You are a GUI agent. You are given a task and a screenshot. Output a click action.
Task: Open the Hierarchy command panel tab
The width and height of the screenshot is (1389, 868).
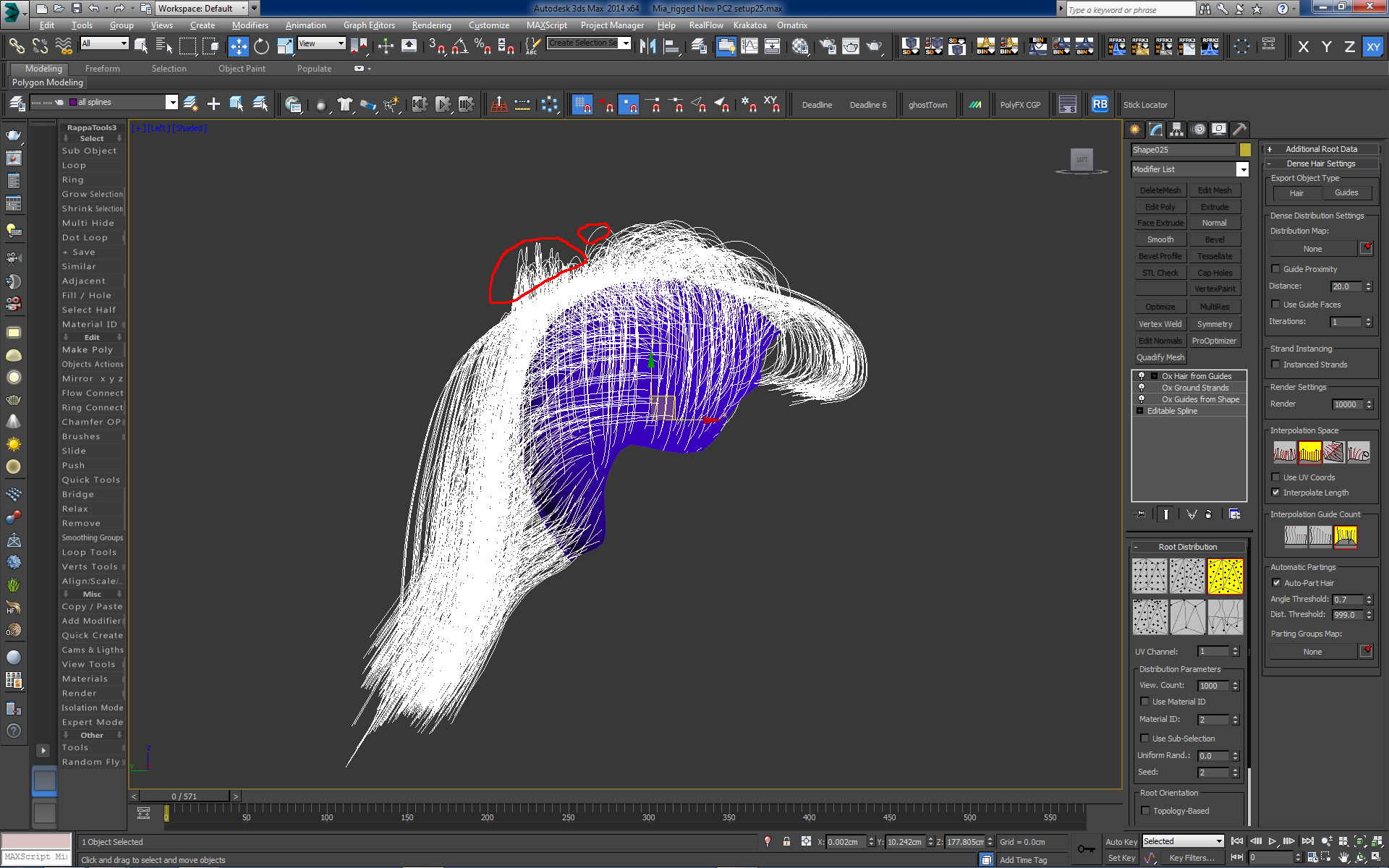[1177, 129]
